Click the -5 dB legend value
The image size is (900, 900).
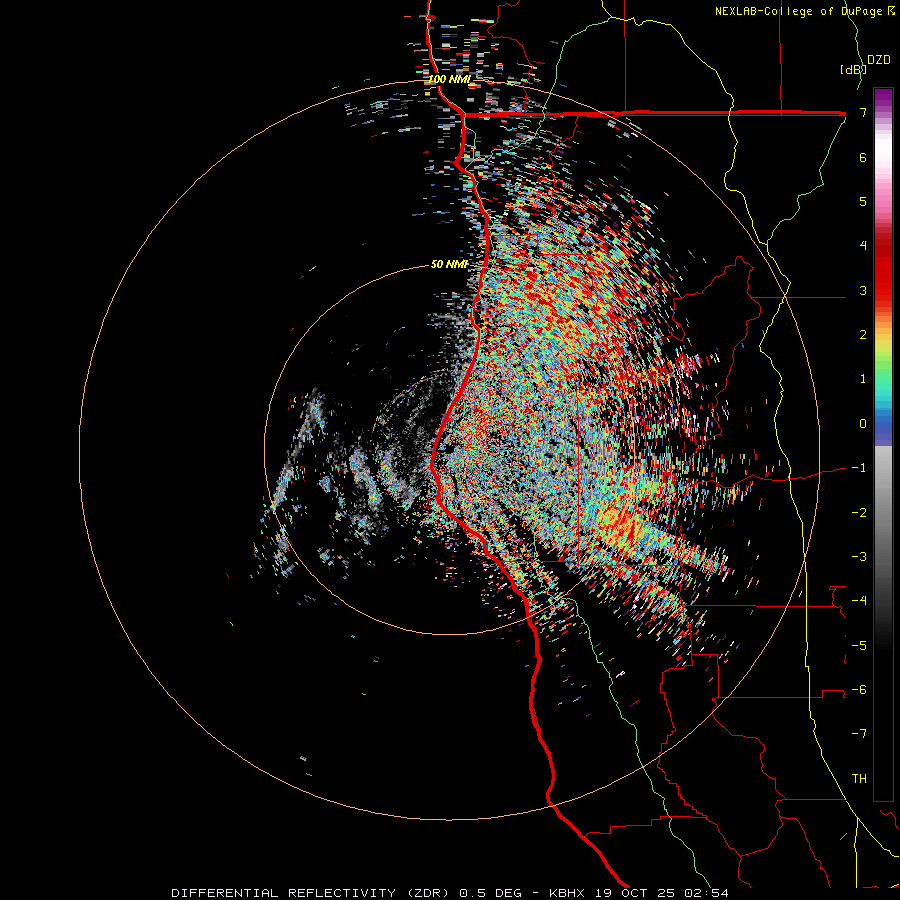pos(859,645)
